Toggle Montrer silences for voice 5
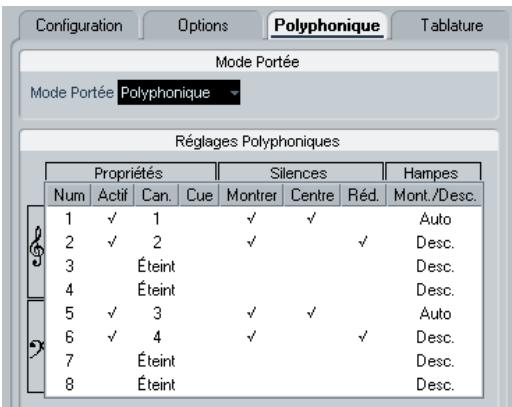Screen dimensions: 512x407 pyautogui.click(x=251, y=313)
